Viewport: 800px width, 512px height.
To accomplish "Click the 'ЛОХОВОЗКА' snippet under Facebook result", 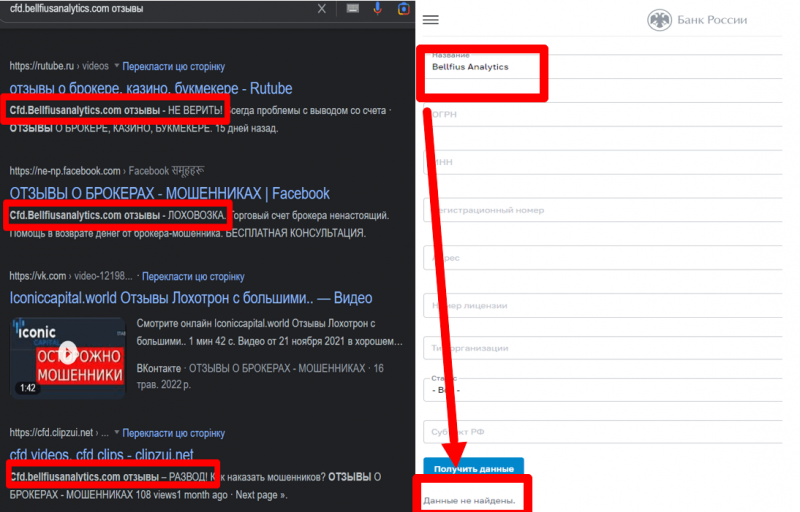I will click(196, 215).
